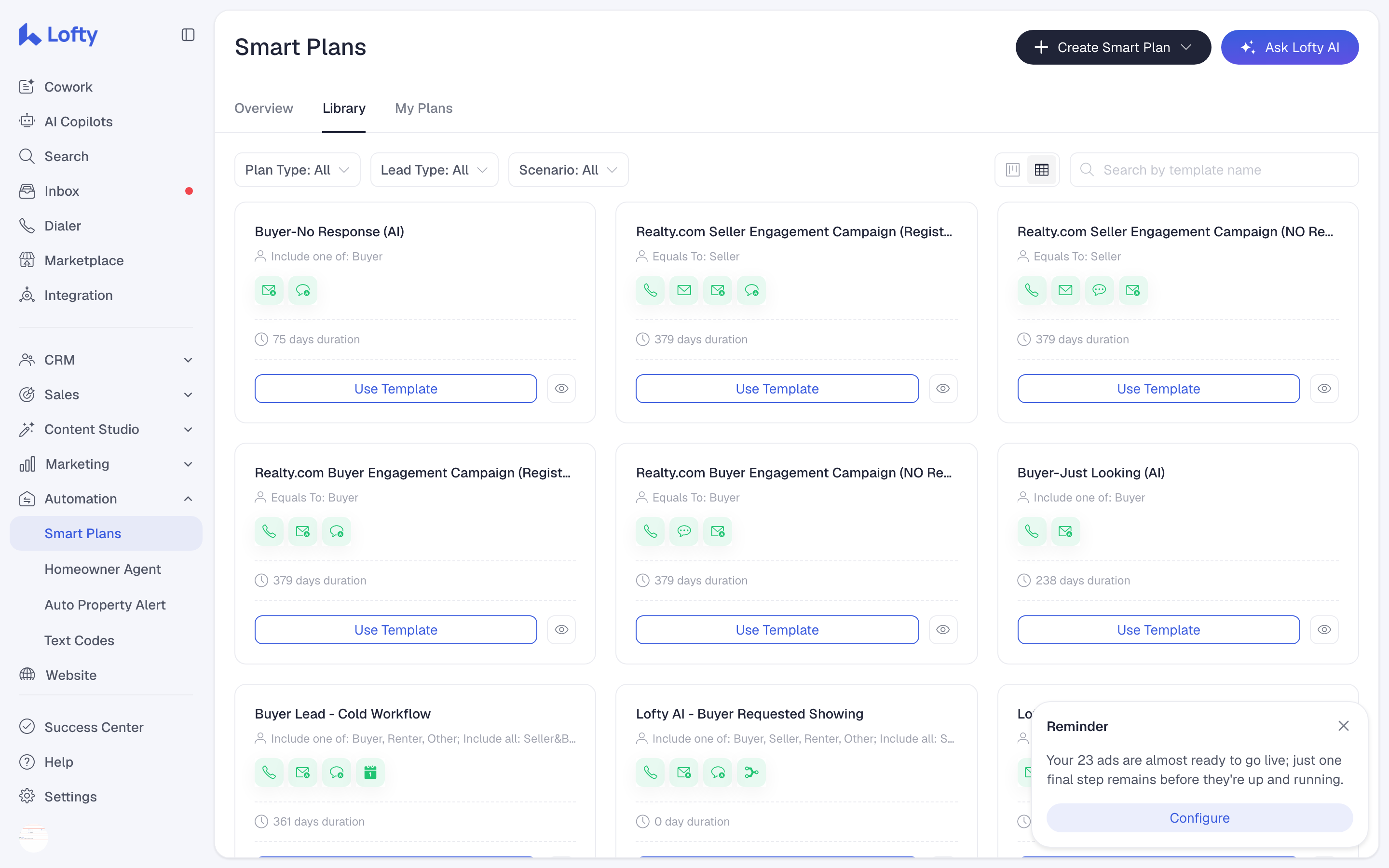The width and height of the screenshot is (1389, 868).
Task: Expand the Sales sidebar section
Action: click(106, 394)
